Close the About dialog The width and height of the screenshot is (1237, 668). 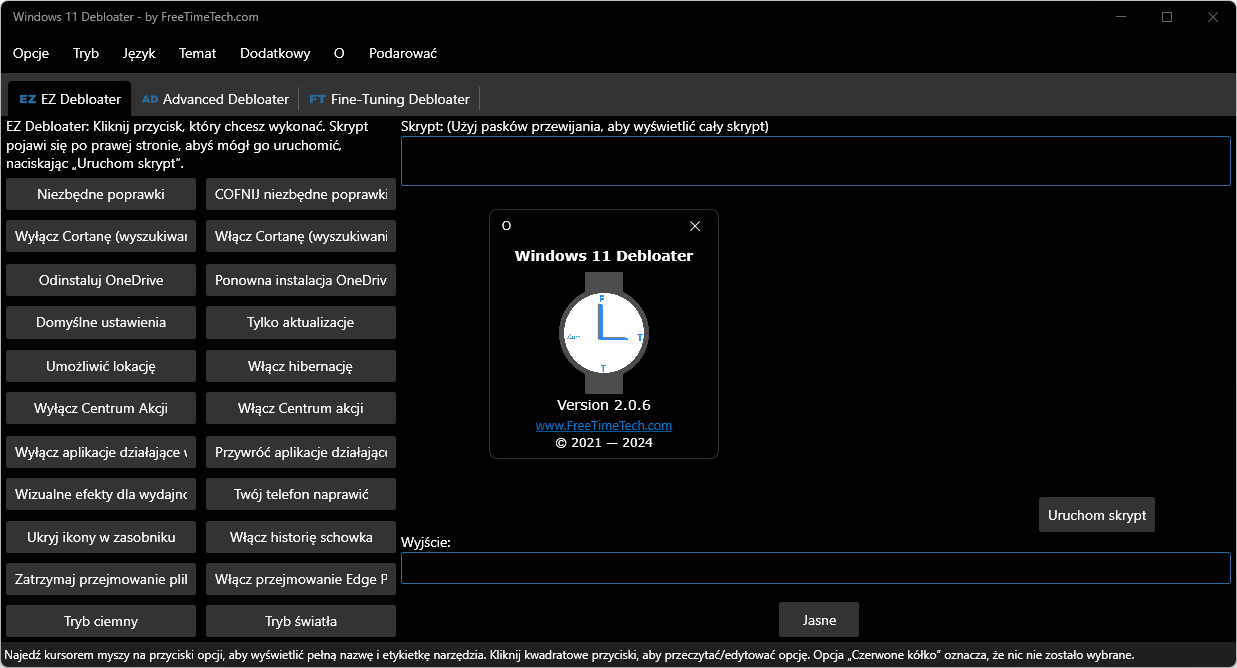(695, 226)
